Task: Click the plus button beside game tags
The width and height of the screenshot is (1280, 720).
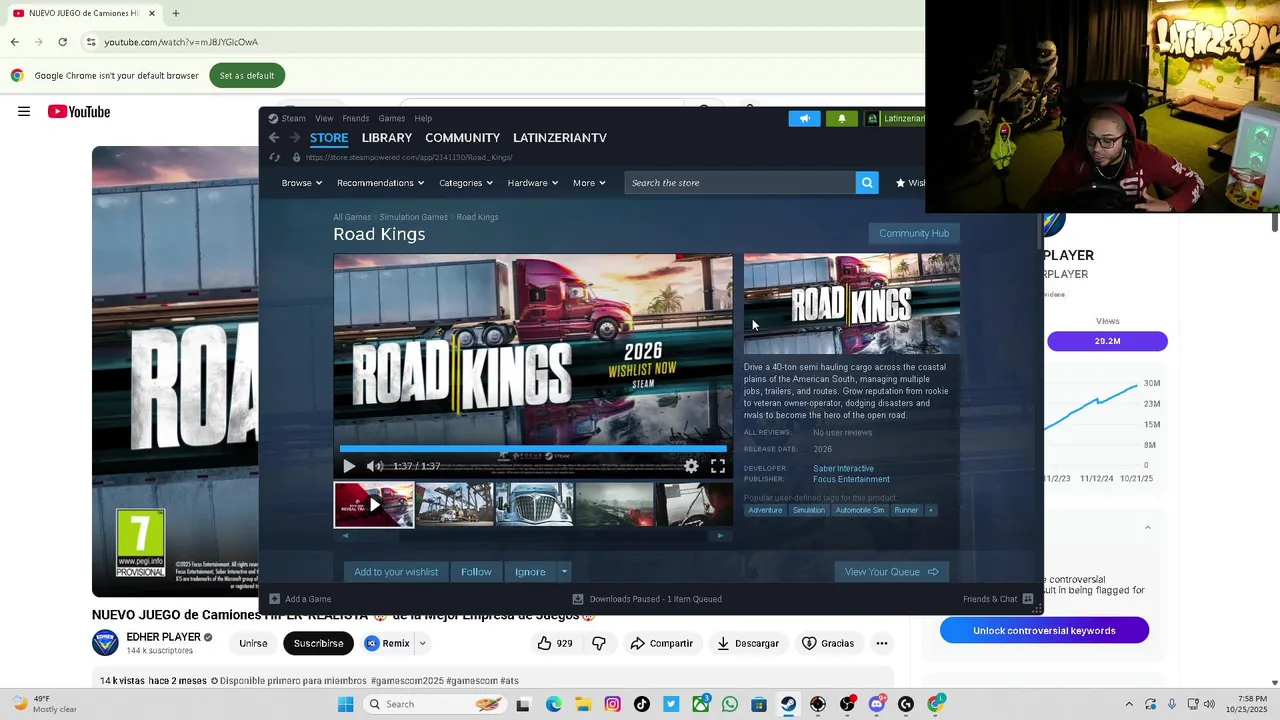Action: tap(930, 510)
